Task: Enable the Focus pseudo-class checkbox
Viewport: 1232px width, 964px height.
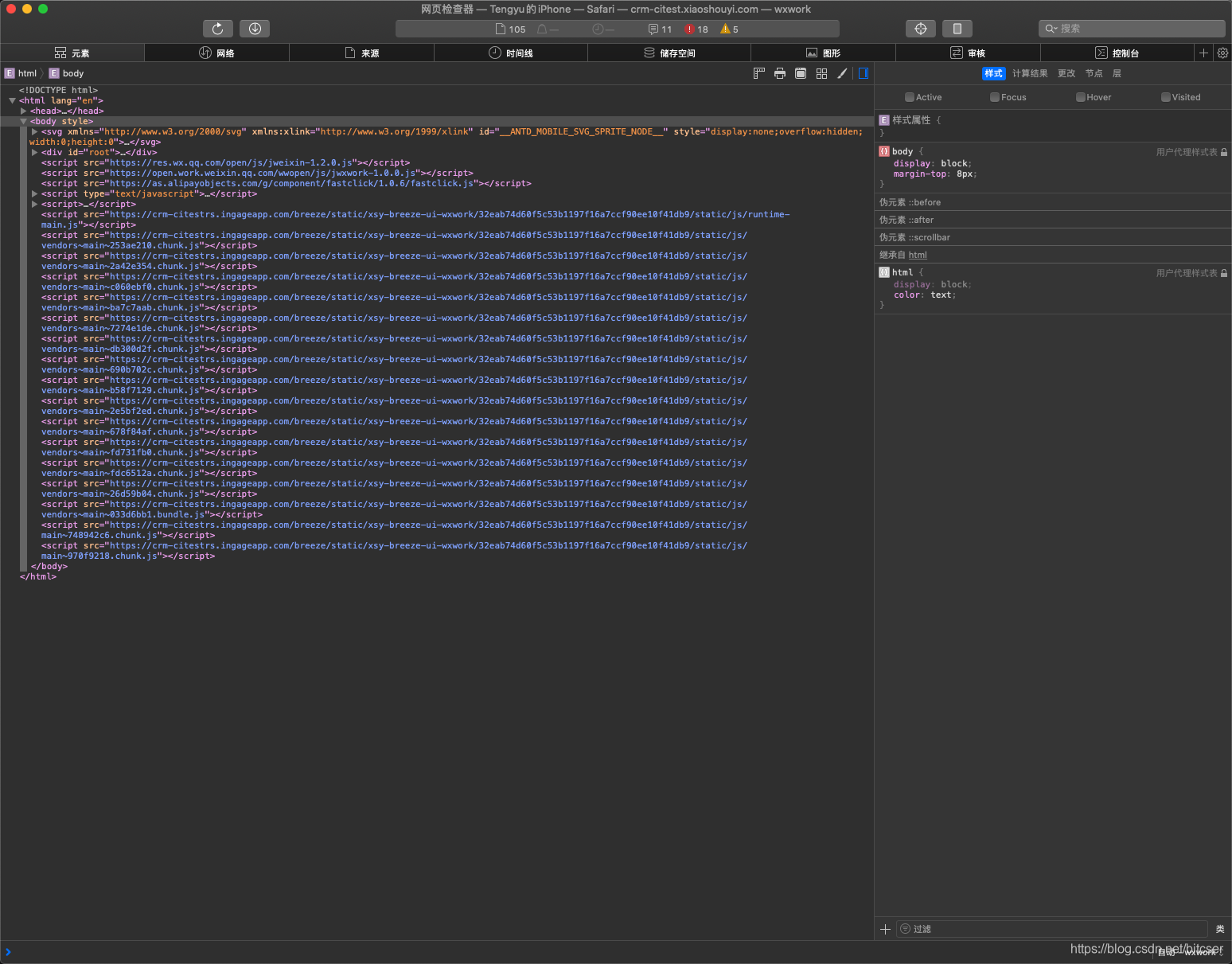Action: click(x=994, y=97)
